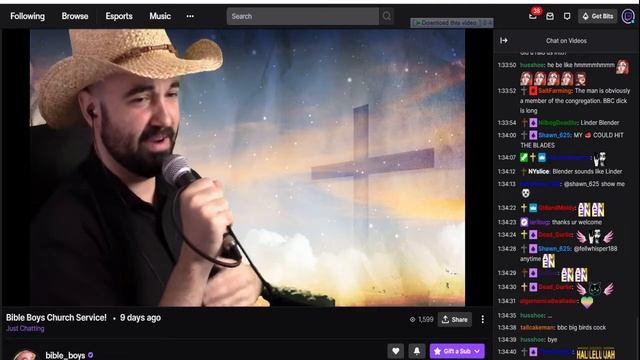Screen dimensions: 640x360
Task: Click the video title Bible Boys Church Service!
Action: [56, 318]
